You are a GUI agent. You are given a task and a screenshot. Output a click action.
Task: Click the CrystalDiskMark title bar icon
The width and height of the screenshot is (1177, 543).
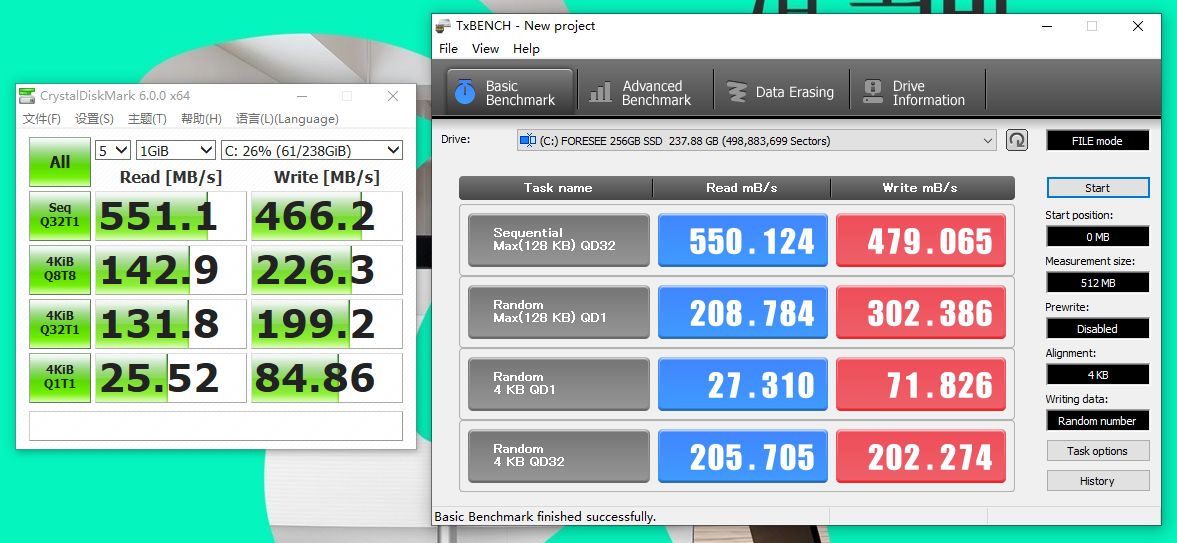click(x=27, y=96)
